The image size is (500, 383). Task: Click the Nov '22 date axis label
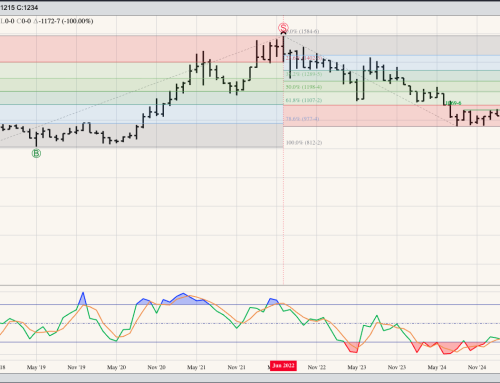316,367
